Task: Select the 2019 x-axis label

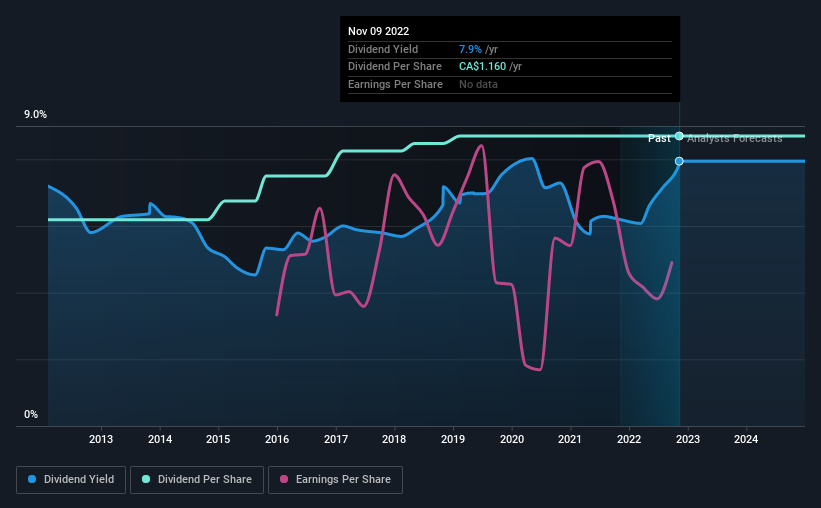Action: click(x=453, y=439)
